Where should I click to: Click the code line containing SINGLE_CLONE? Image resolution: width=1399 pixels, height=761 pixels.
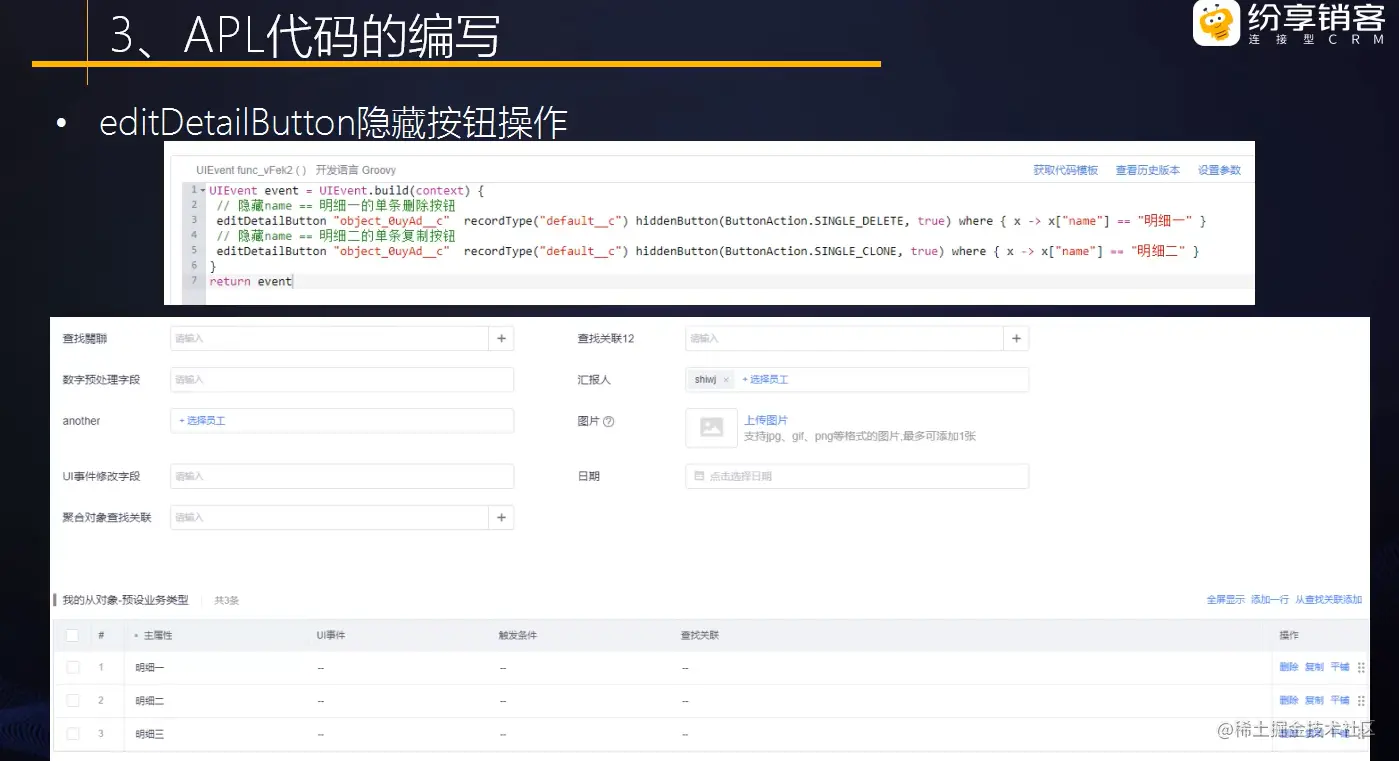click(707, 251)
